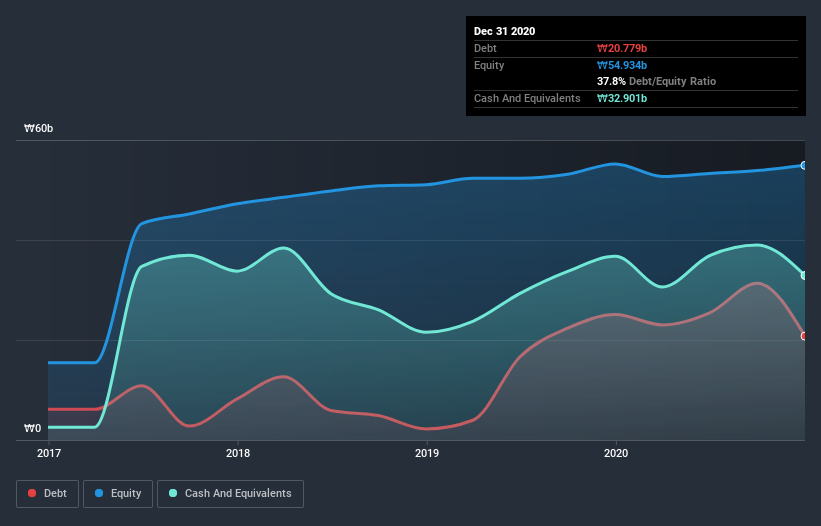821x526 pixels.
Task: Click the 2017 x-axis label
Action: point(49,453)
